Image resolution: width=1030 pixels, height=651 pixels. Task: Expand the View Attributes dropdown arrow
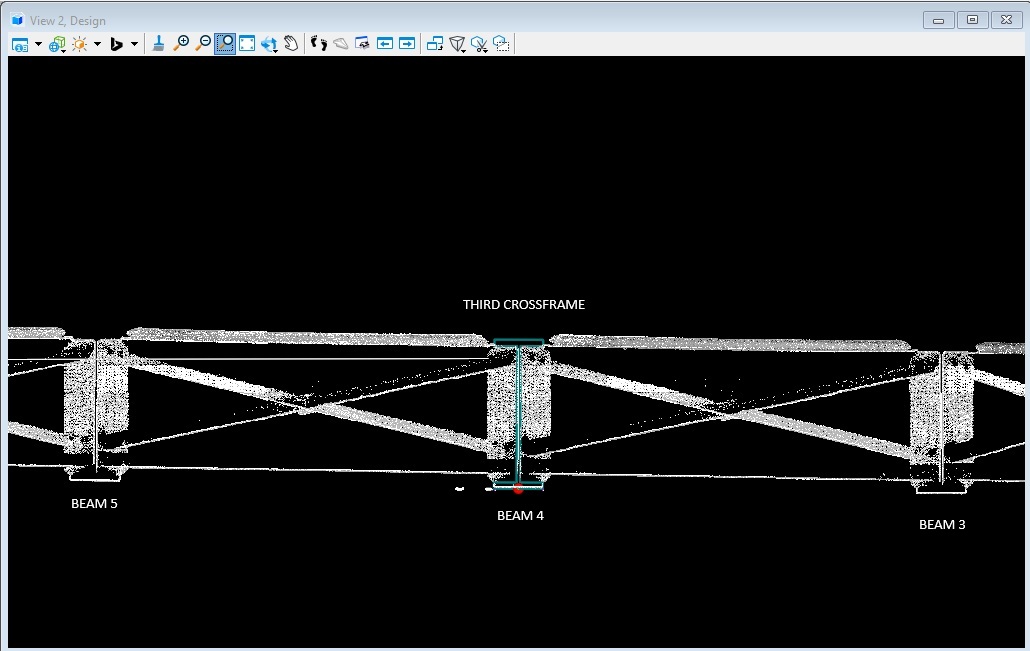point(38,44)
